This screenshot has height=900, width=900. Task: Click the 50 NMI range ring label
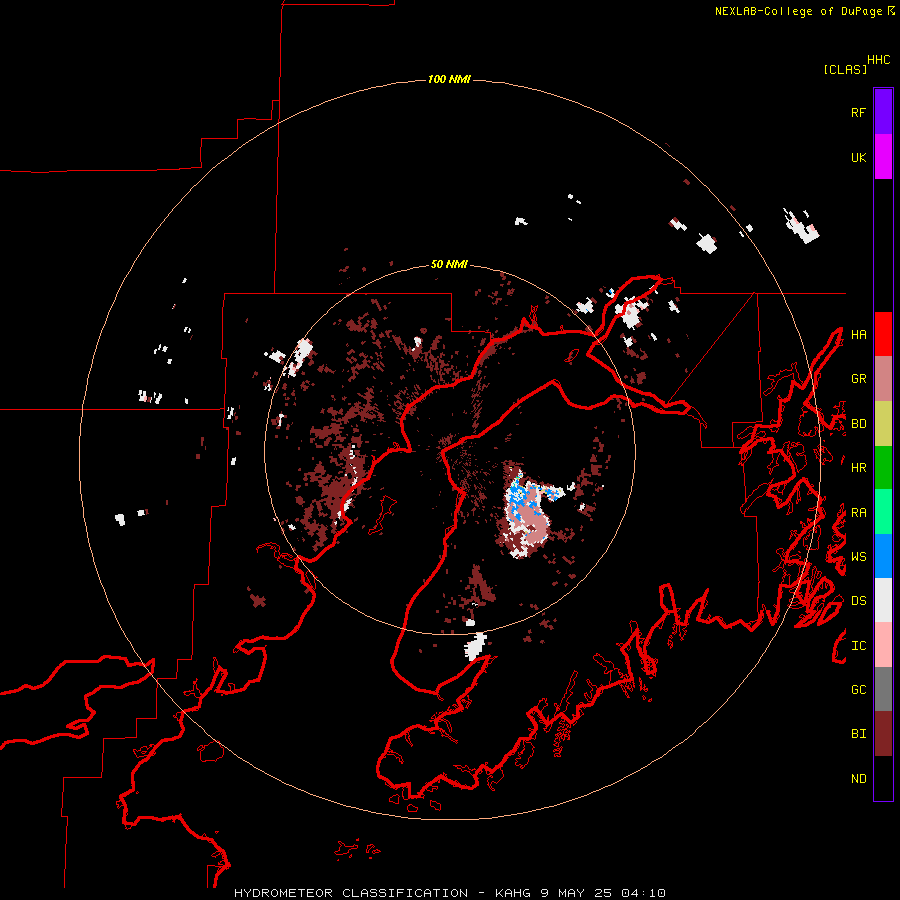pyautogui.click(x=449, y=264)
